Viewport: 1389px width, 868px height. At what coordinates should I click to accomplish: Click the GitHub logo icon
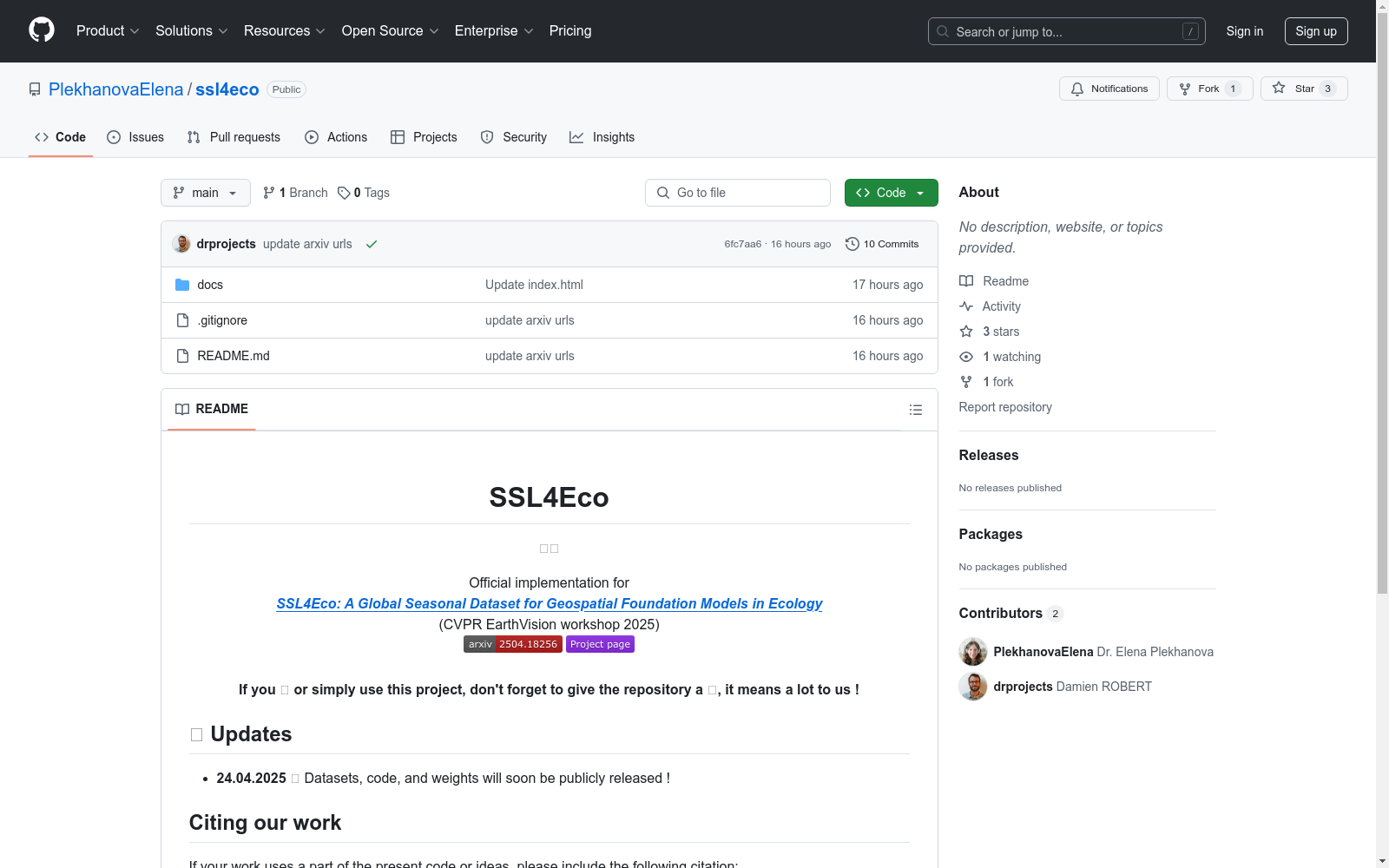(x=42, y=30)
